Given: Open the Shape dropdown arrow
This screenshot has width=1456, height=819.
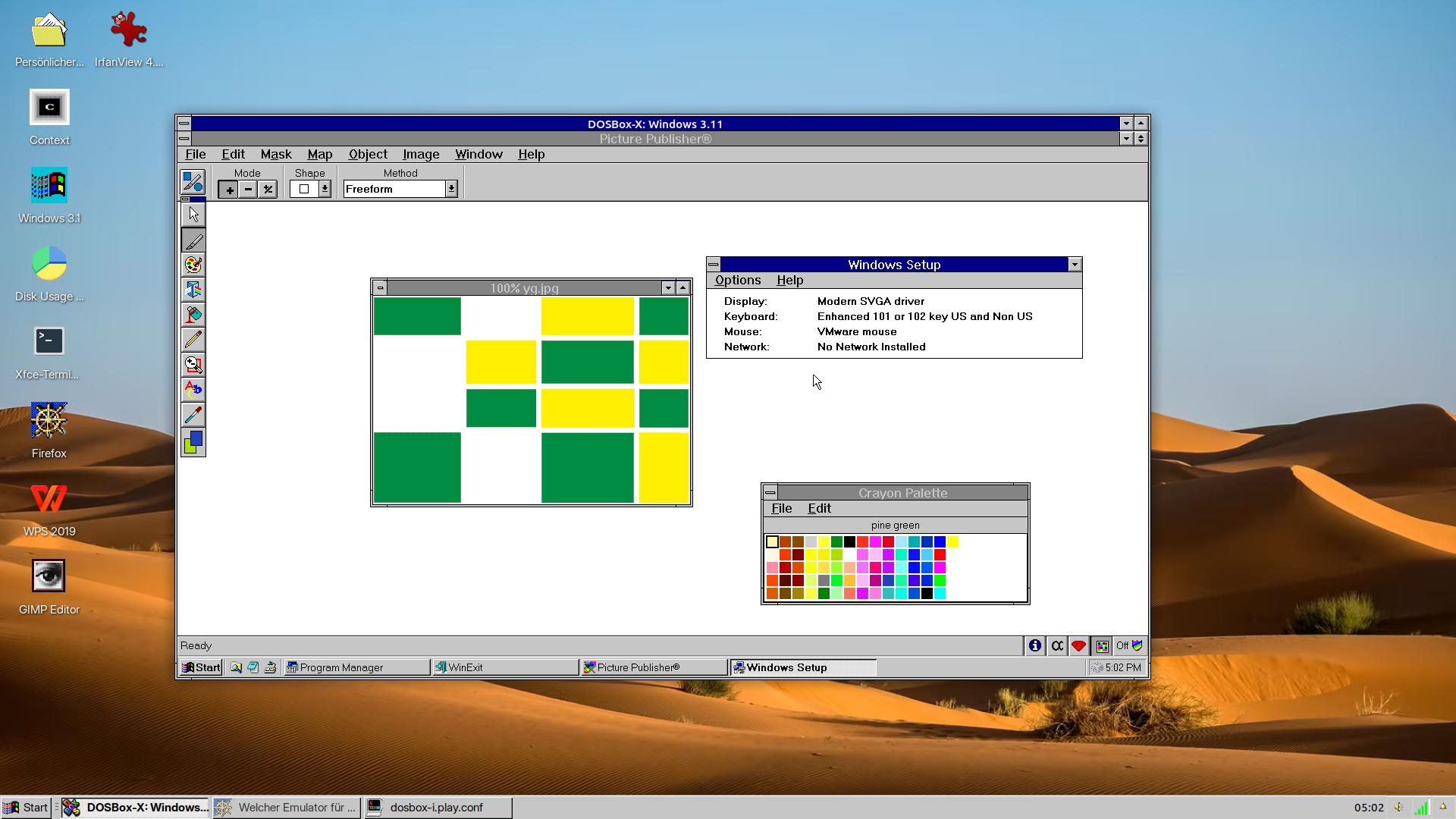Looking at the screenshot, I should (x=325, y=189).
